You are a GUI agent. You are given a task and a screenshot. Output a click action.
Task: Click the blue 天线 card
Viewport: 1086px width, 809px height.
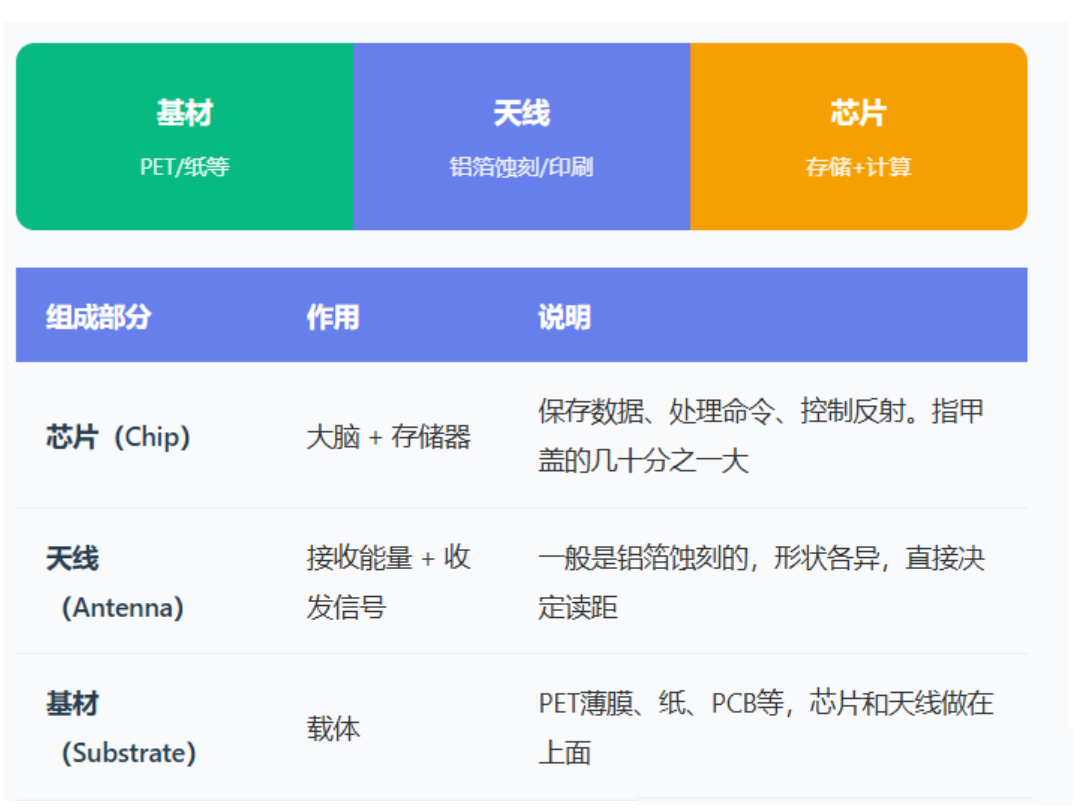point(522,136)
